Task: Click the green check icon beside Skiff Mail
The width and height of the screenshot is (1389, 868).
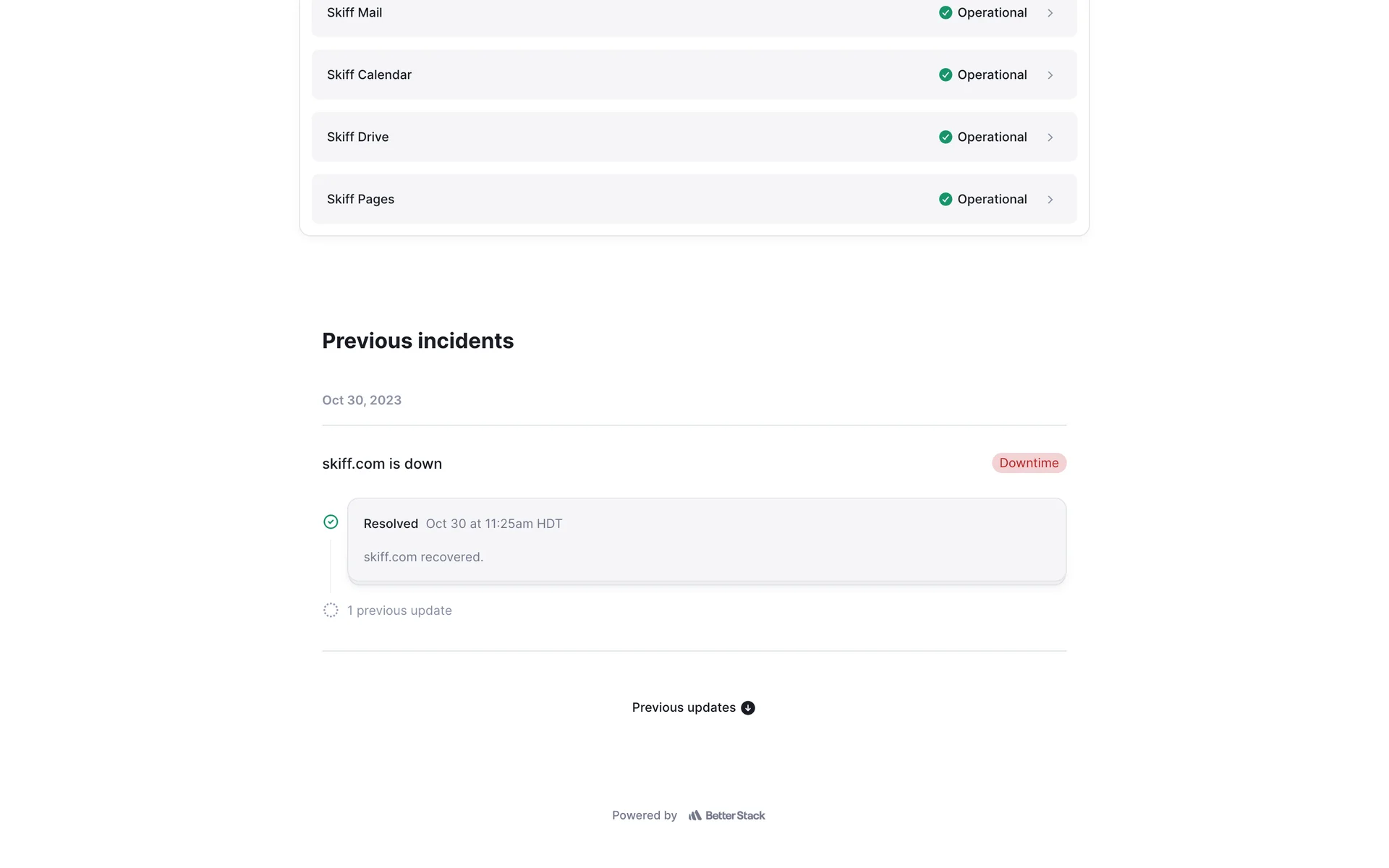Action: point(945,12)
